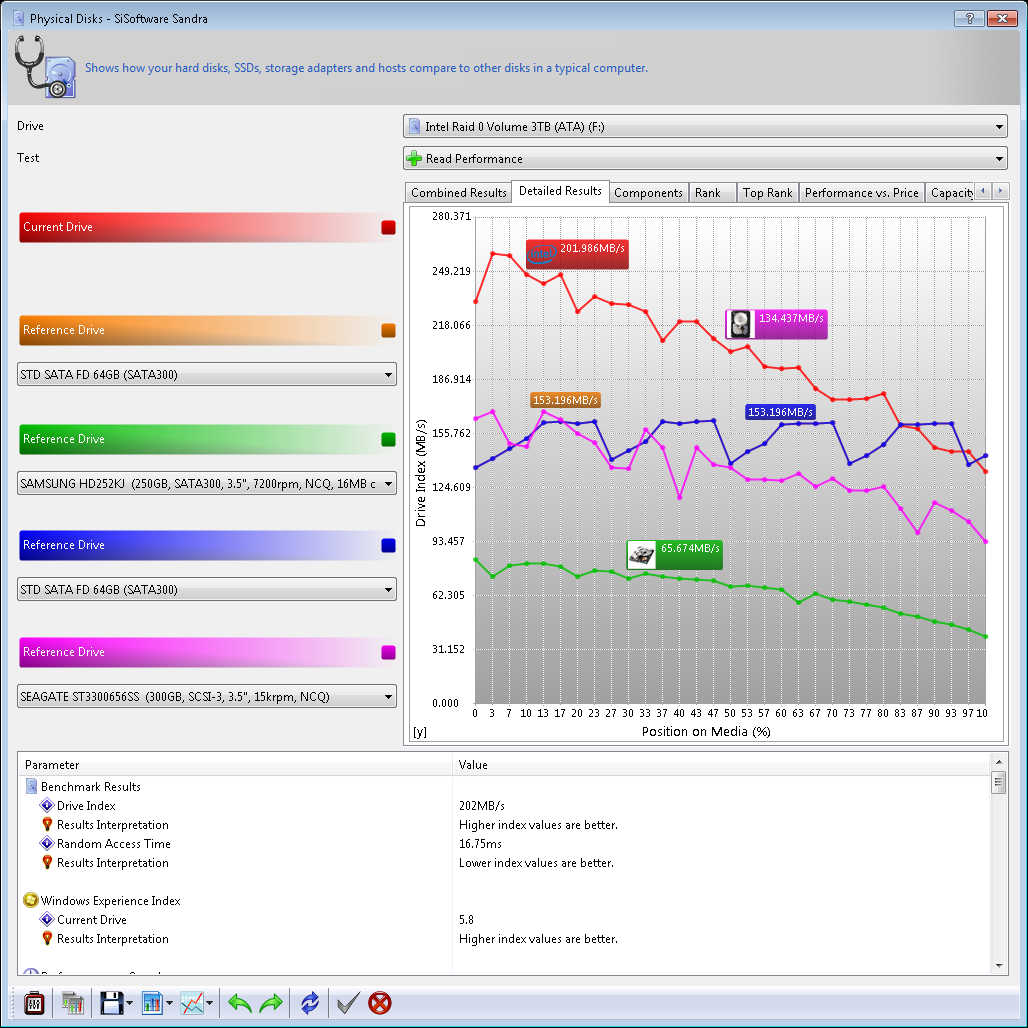Click the green Reference Drive color swatch
Screen dimensions: 1028x1028
(x=388, y=439)
